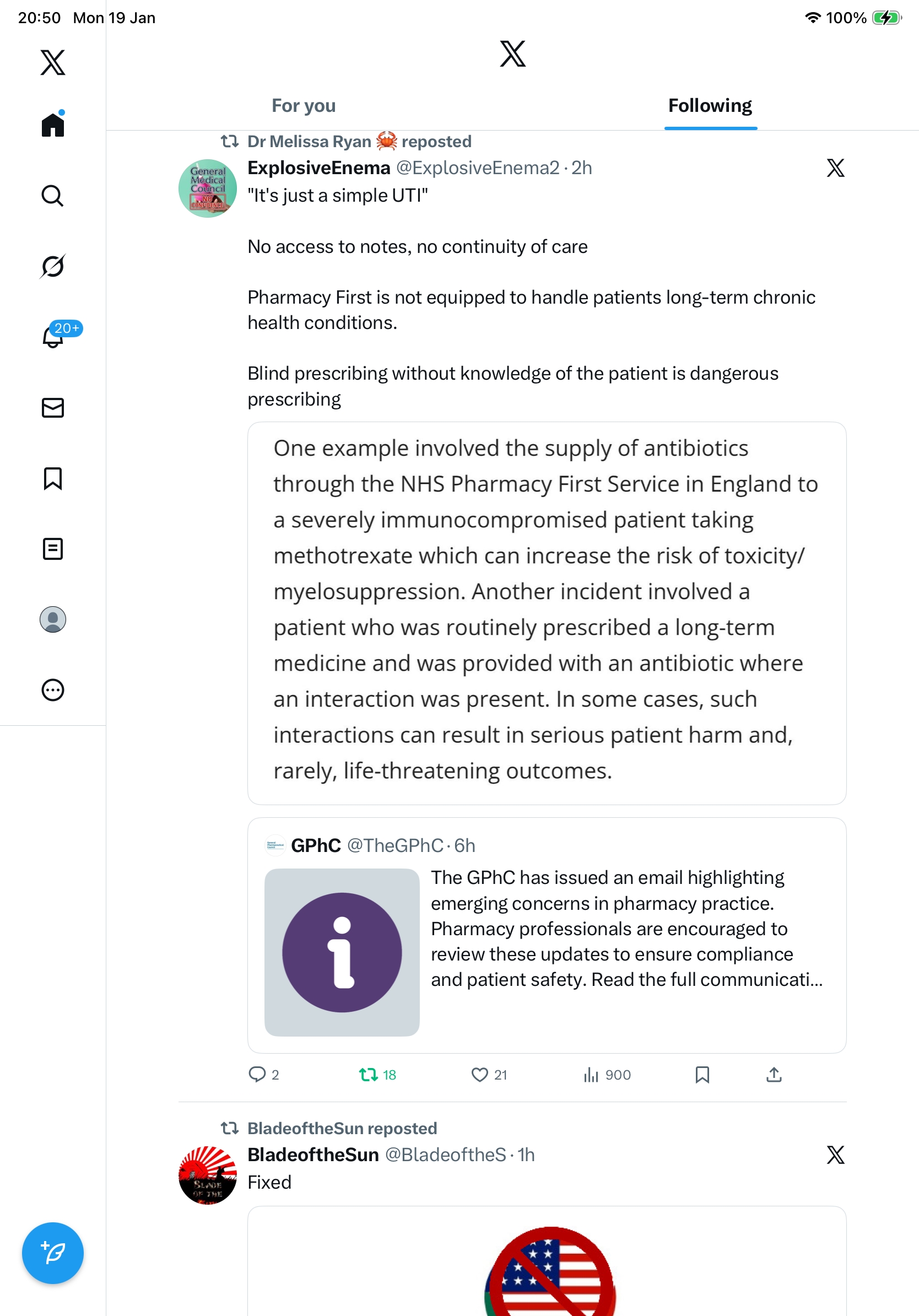
Task: Open Bookmarks in the sidebar
Action: pyautogui.click(x=53, y=478)
